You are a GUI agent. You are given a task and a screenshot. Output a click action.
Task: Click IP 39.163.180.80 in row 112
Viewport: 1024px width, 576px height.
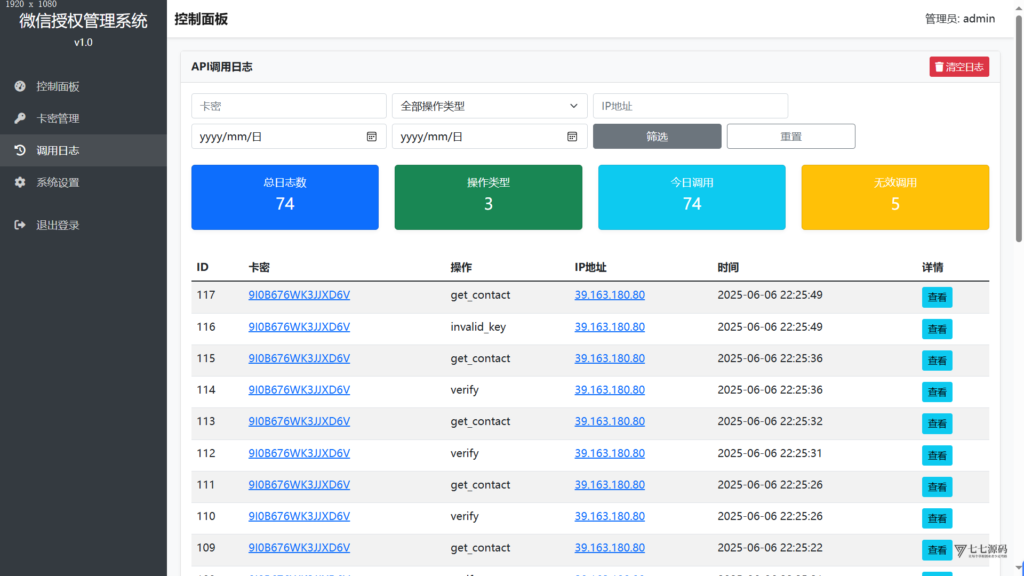click(x=609, y=453)
